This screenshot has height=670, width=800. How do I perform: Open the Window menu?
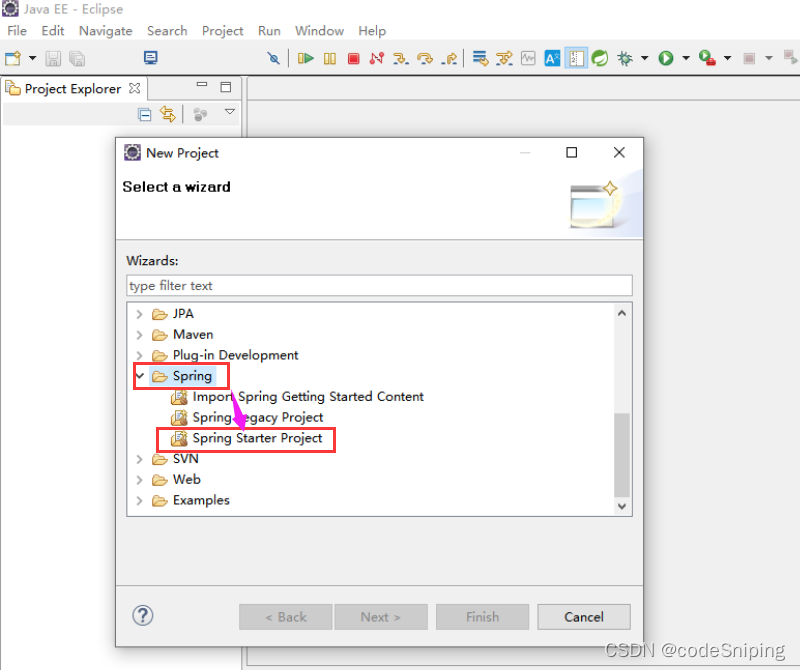[319, 31]
